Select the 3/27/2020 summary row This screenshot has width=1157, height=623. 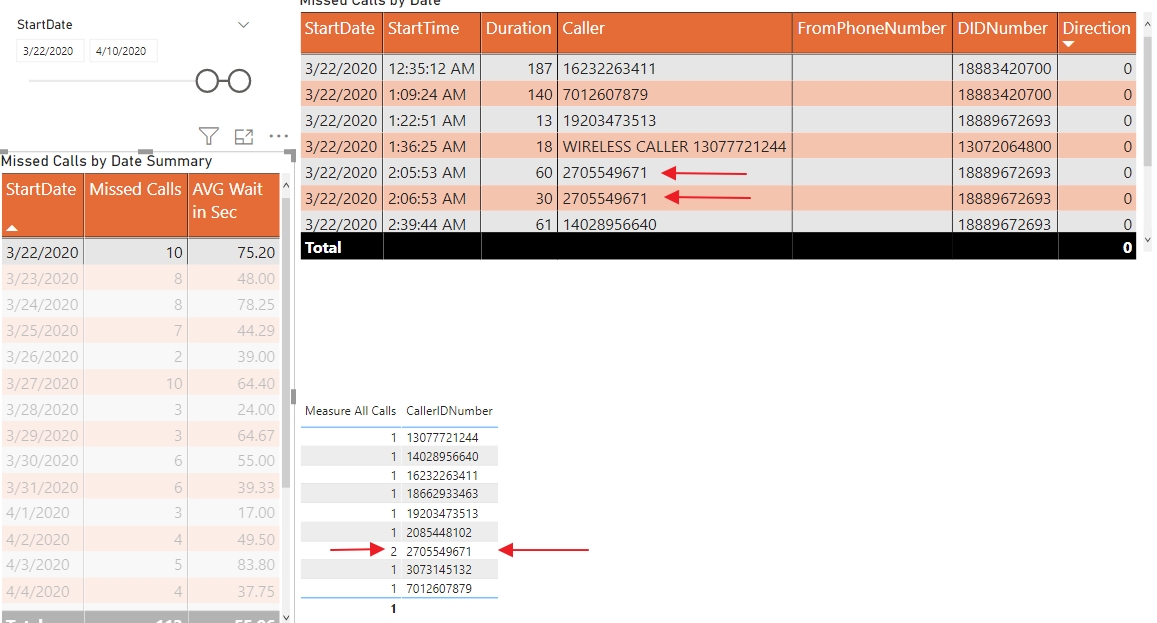[x=140, y=383]
